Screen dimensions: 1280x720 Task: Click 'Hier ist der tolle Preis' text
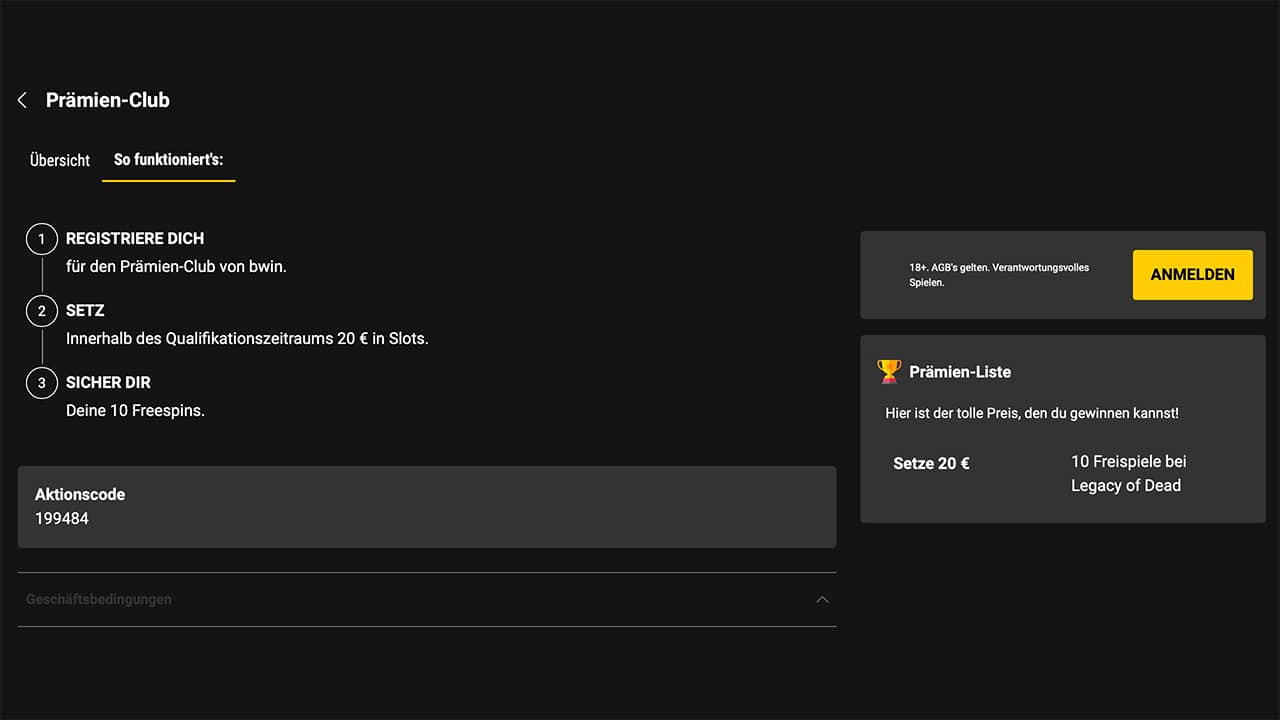point(1032,413)
